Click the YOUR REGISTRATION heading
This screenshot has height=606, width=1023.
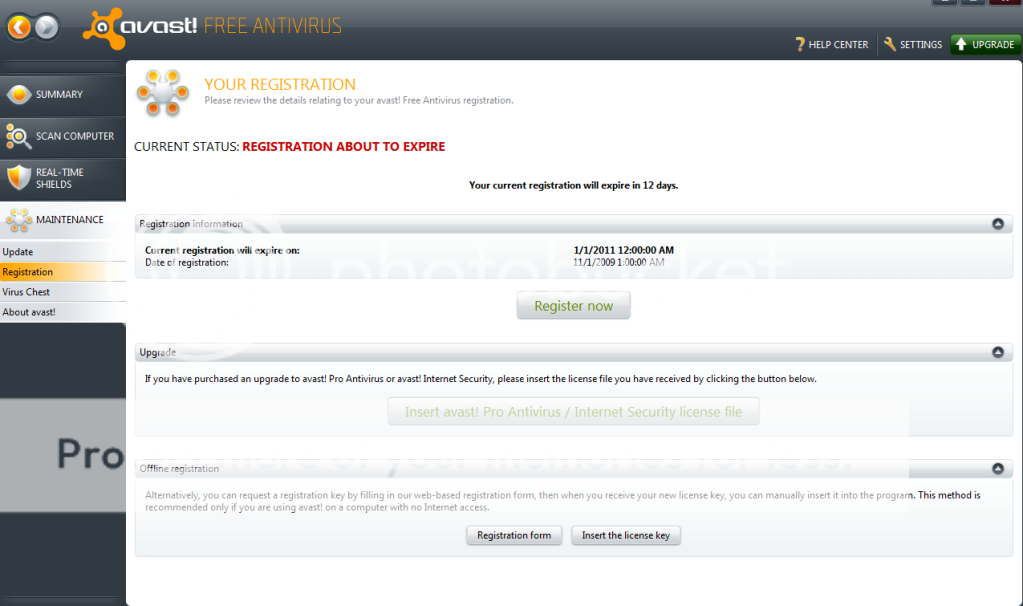click(280, 84)
